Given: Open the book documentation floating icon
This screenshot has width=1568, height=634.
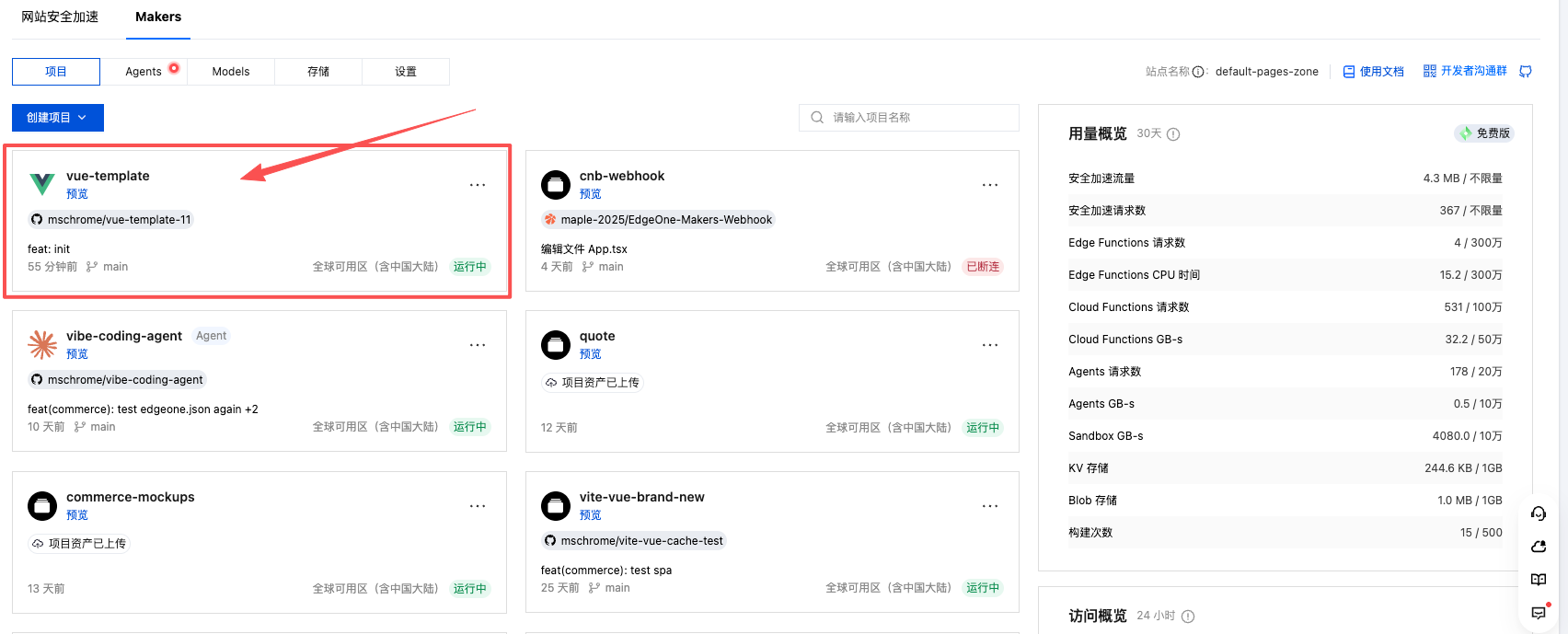Looking at the screenshot, I should click(1539, 580).
